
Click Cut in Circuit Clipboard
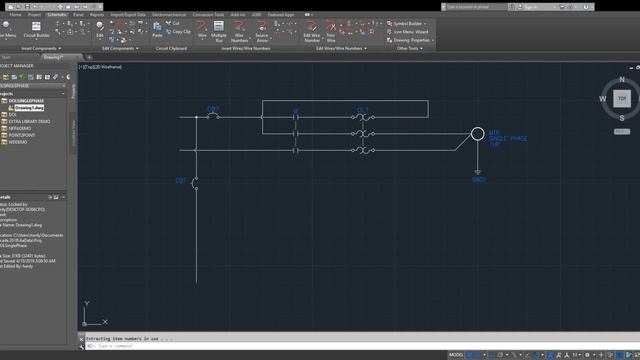pos(173,23)
